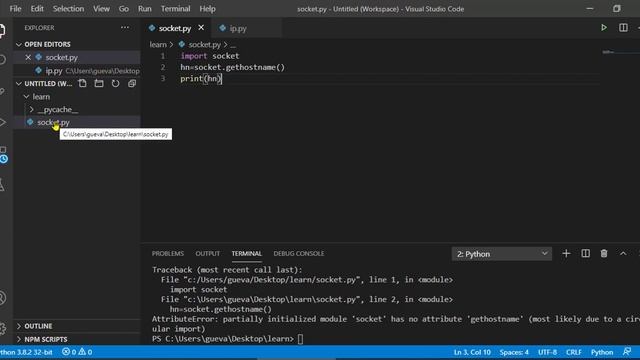
Task: Open Run and Debug view
Action: [2, 122]
